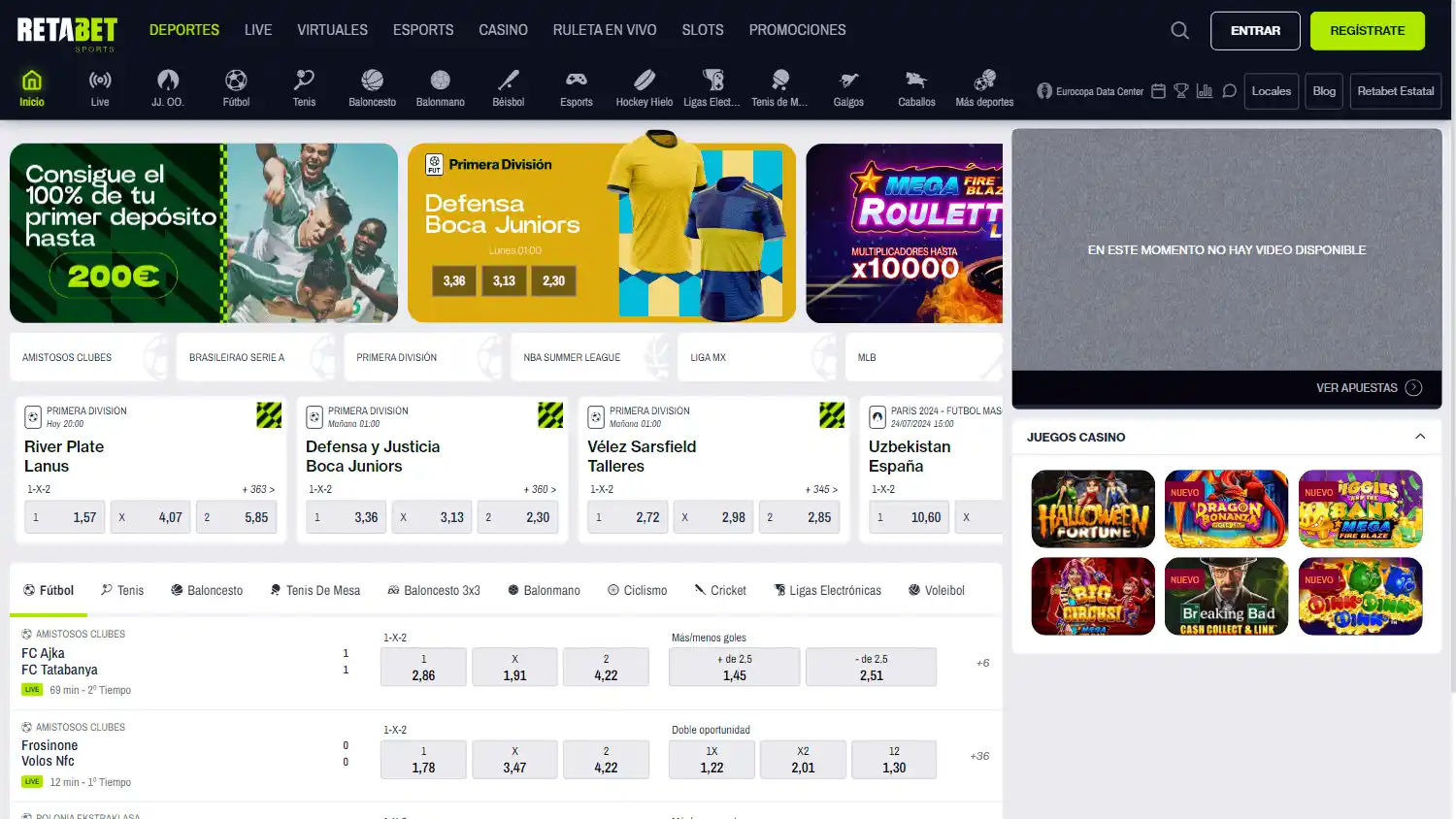Open the search magnifier icon
Screen dimensions: 1456x819
point(1179,31)
